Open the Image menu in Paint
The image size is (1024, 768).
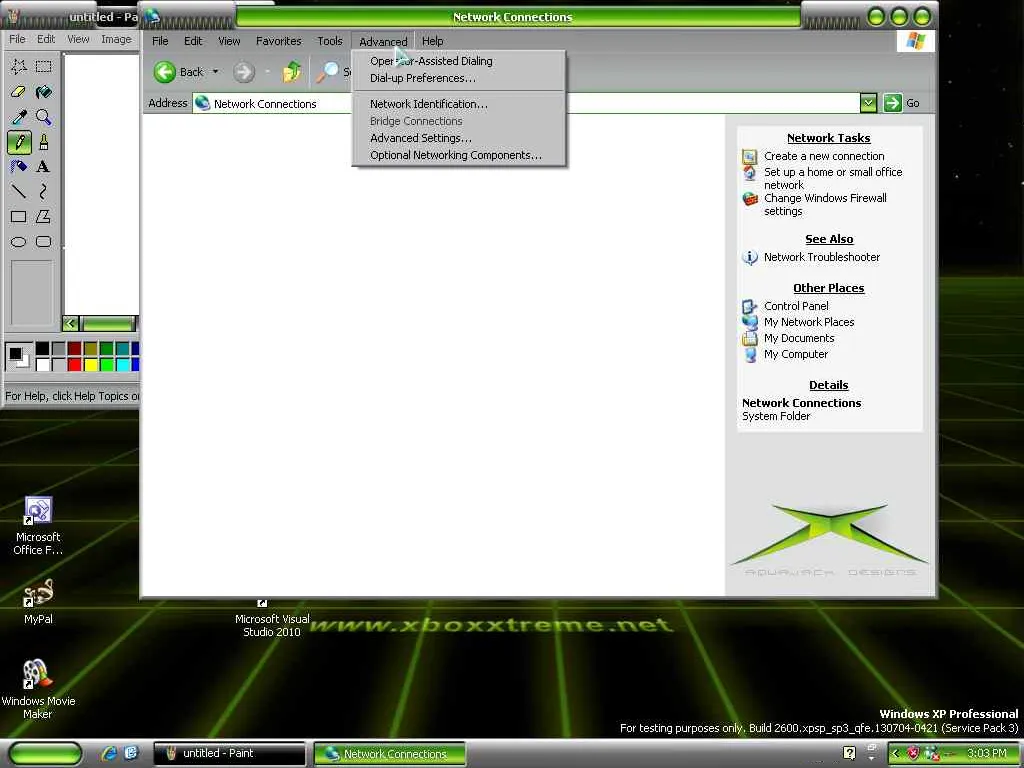coord(116,39)
